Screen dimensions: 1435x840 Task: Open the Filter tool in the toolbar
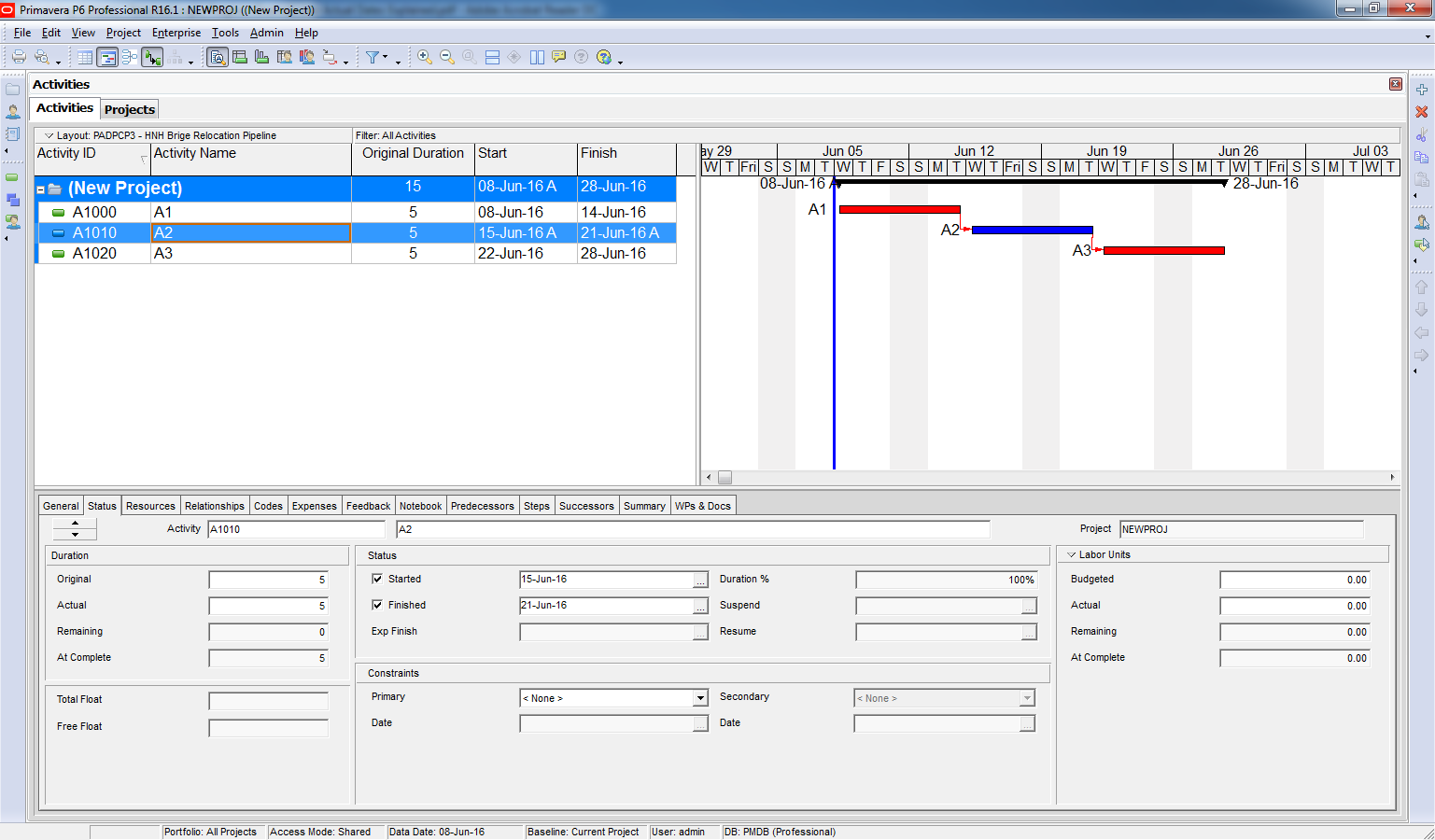[373, 57]
